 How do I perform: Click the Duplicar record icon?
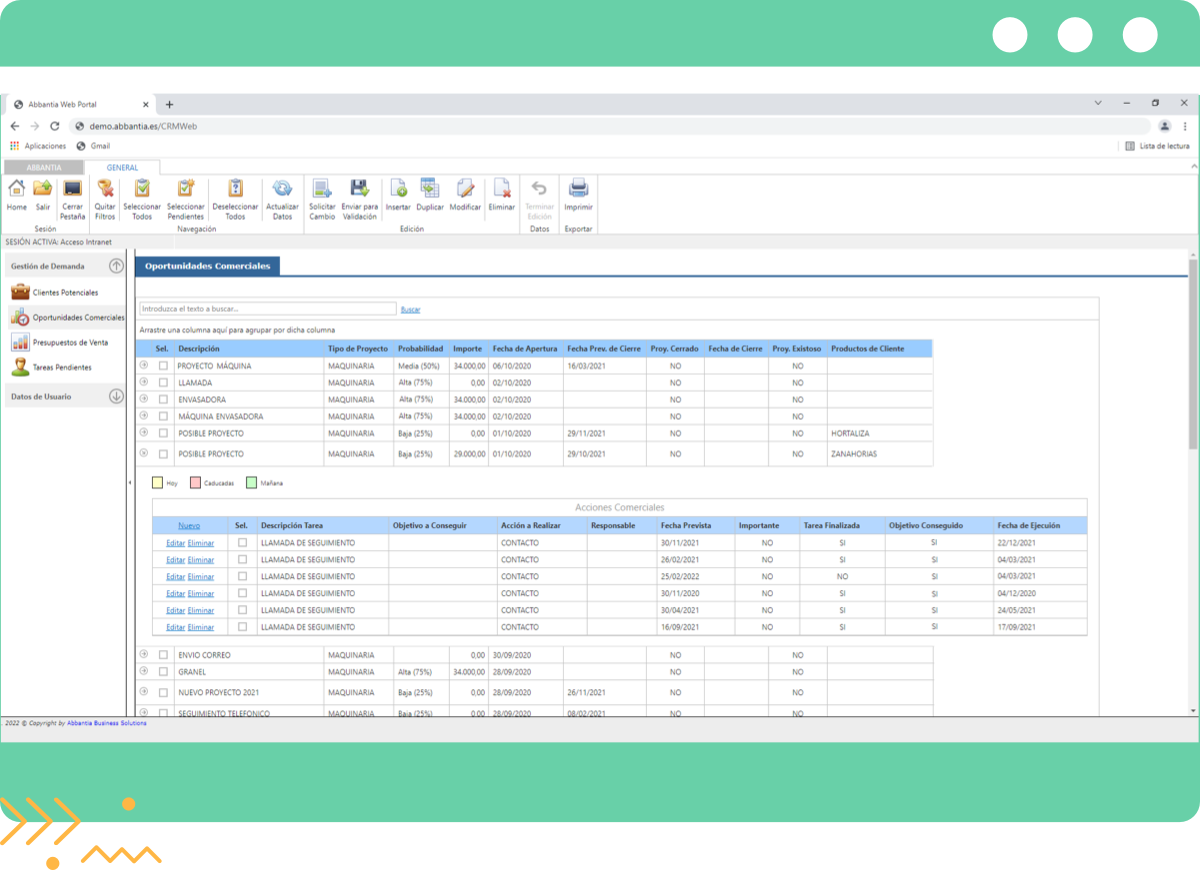pos(430,189)
